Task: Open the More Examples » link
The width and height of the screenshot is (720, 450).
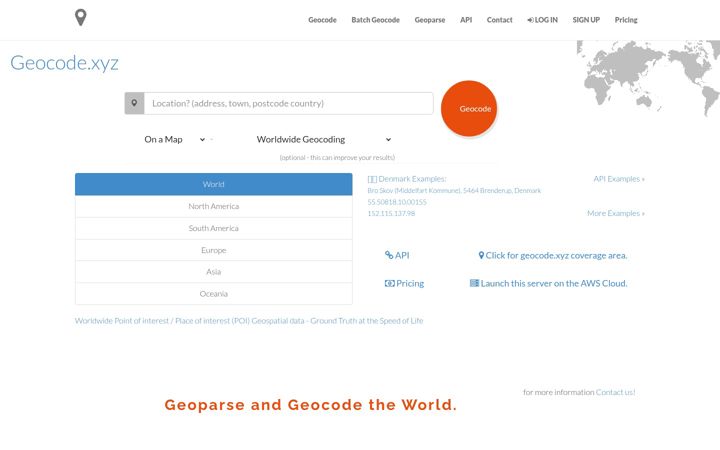Action: [616, 213]
